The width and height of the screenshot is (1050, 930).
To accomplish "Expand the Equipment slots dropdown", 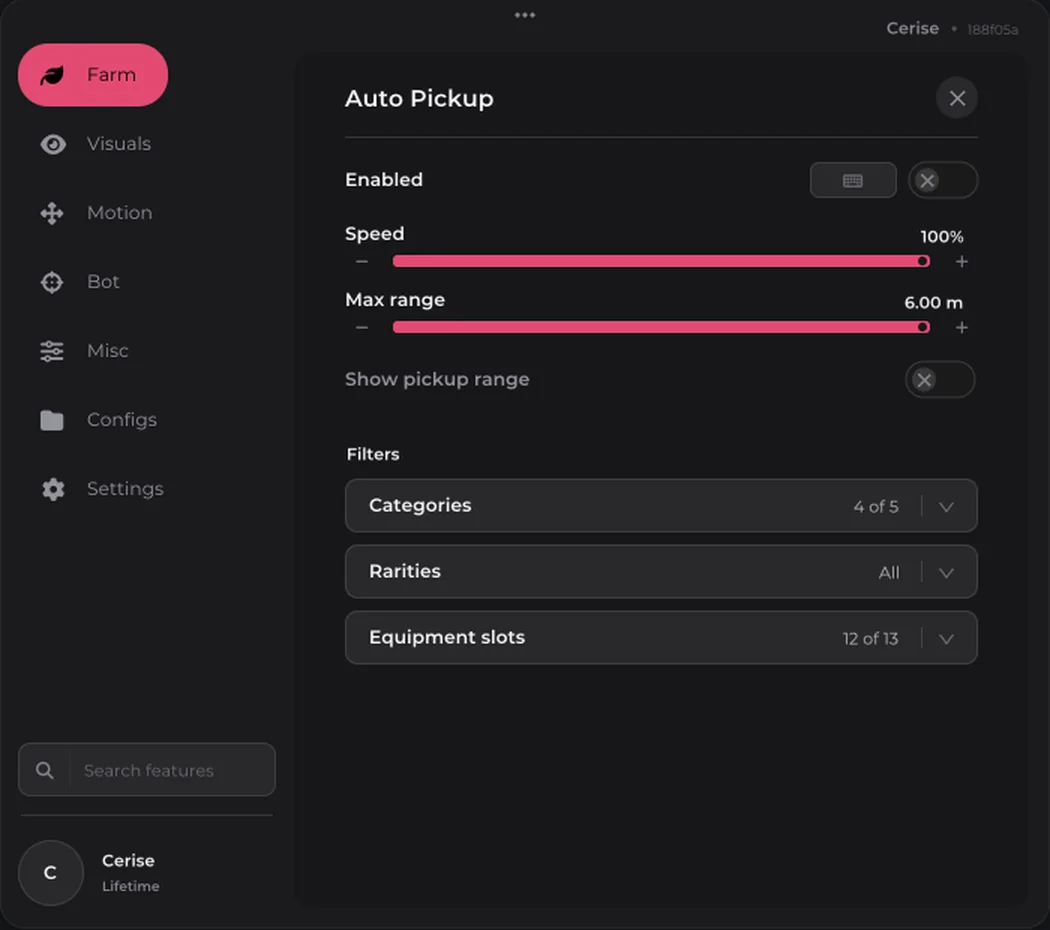I will coord(661,638).
